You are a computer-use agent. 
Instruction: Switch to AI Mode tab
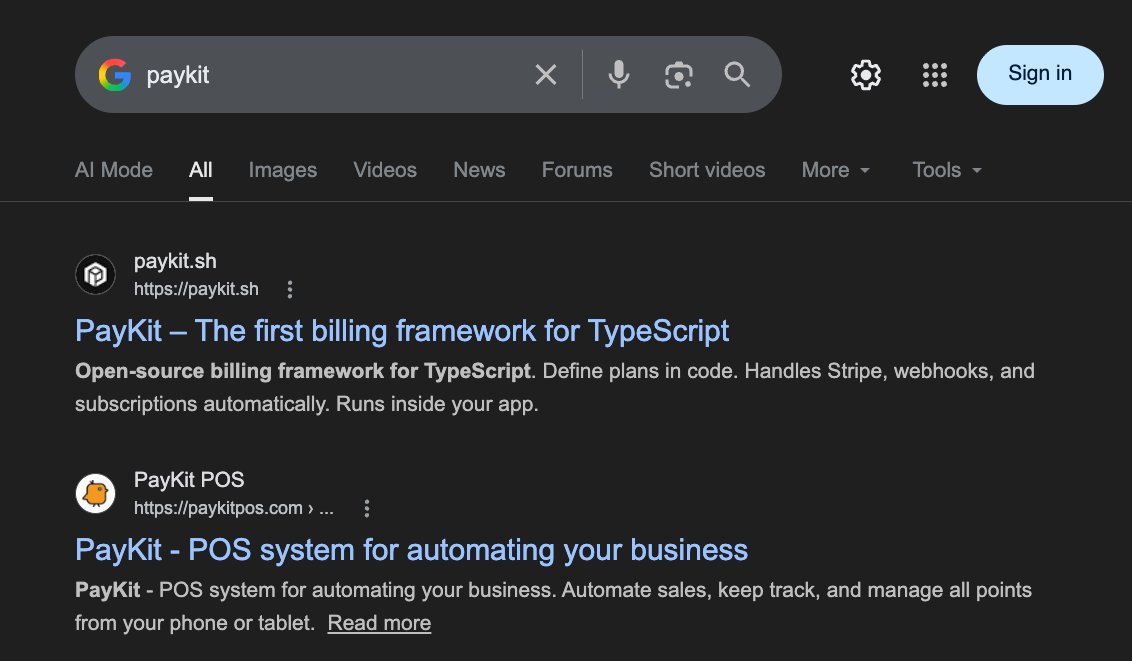[113, 170]
